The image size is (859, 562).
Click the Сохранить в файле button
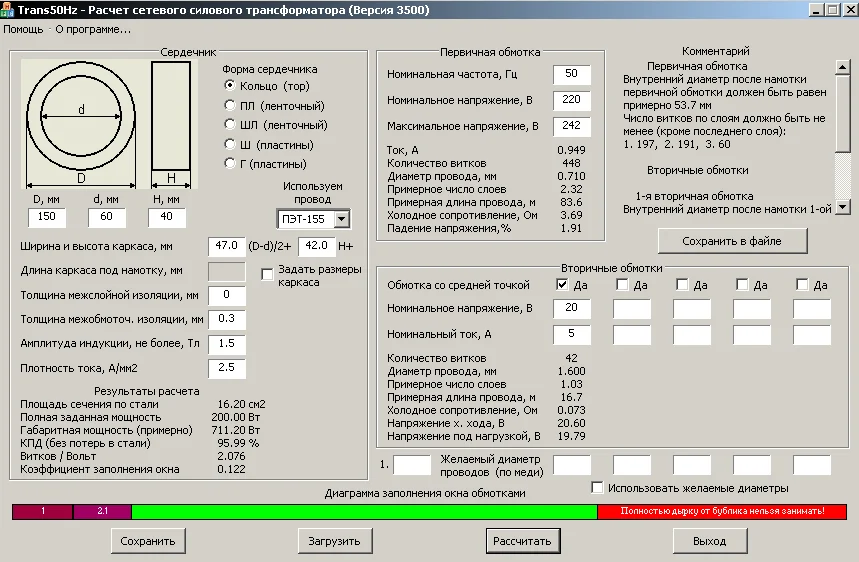click(x=732, y=241)
